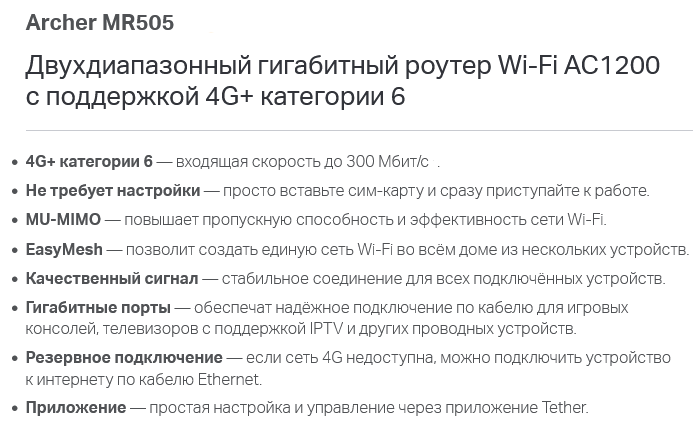Click the EasyMesh description about a unified network
Screen dimensions: 693x431
tap(407, 250)
